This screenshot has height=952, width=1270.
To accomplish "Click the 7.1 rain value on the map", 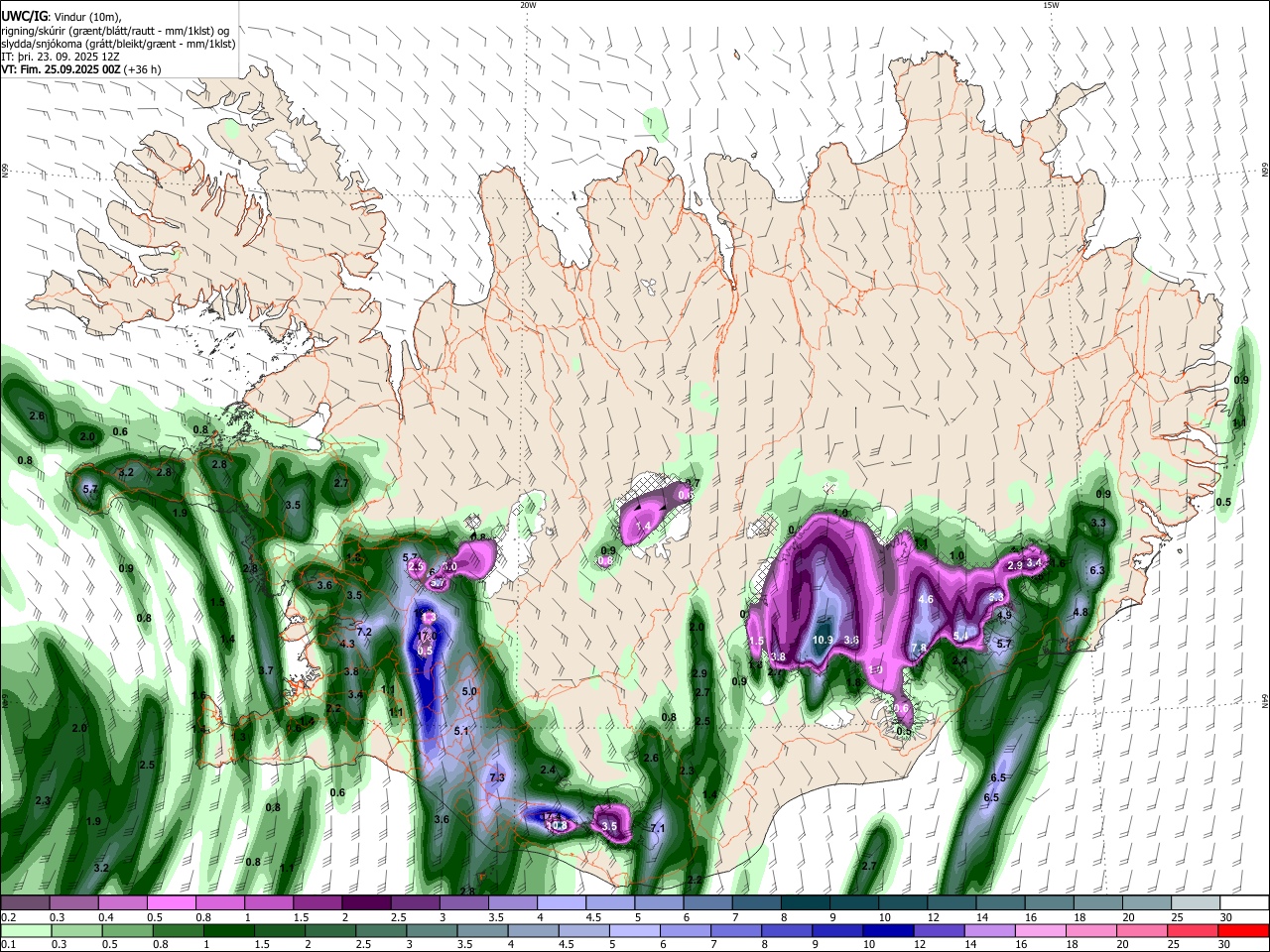I will pyautogui.click(x=657, y=828).
